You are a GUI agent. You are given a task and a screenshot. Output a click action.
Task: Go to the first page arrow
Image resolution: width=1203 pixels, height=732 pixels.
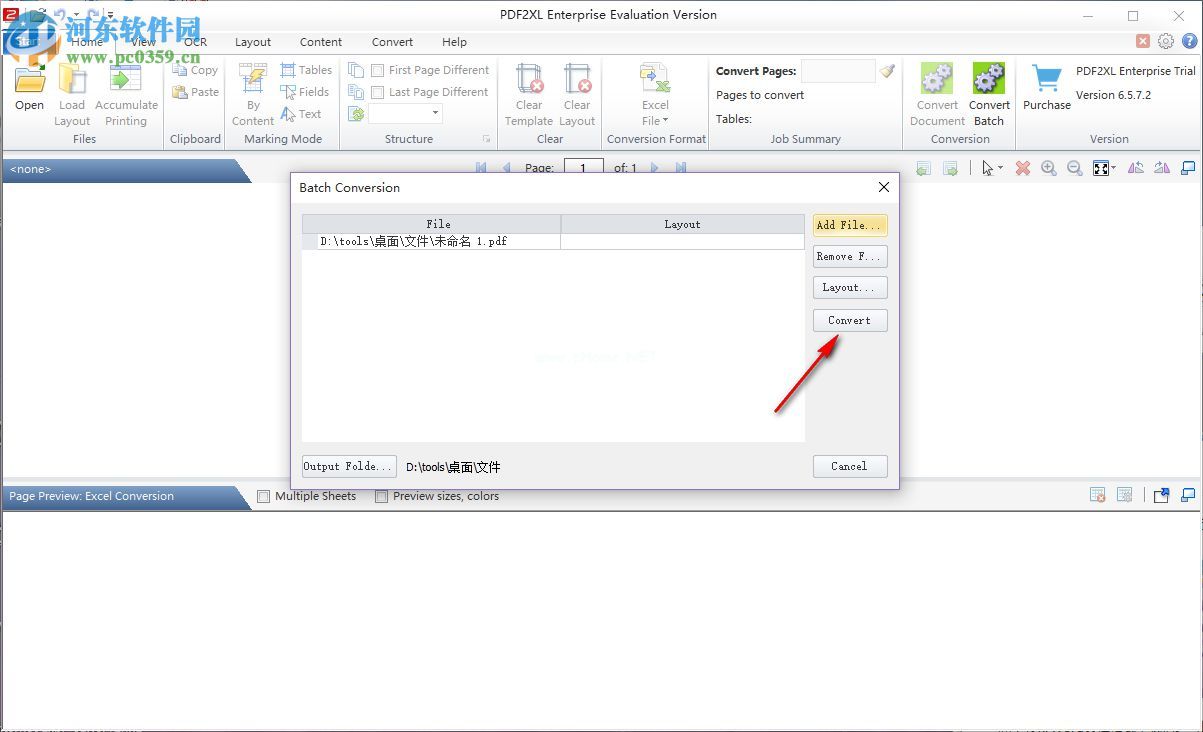[481, 168]
